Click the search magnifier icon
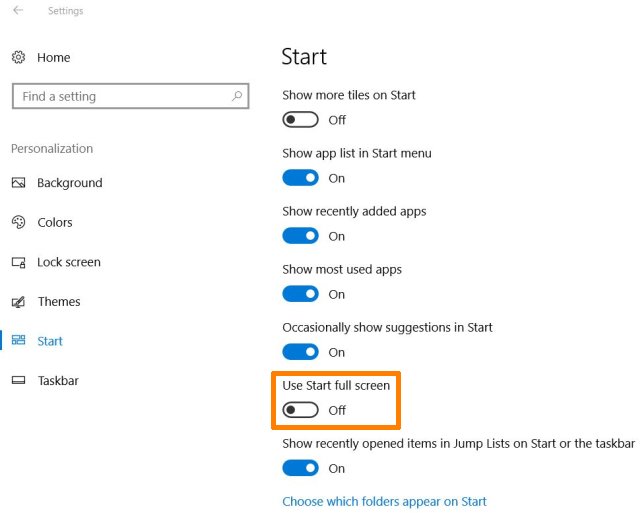The width and height of the screenshot is (640, 513). 237,96
